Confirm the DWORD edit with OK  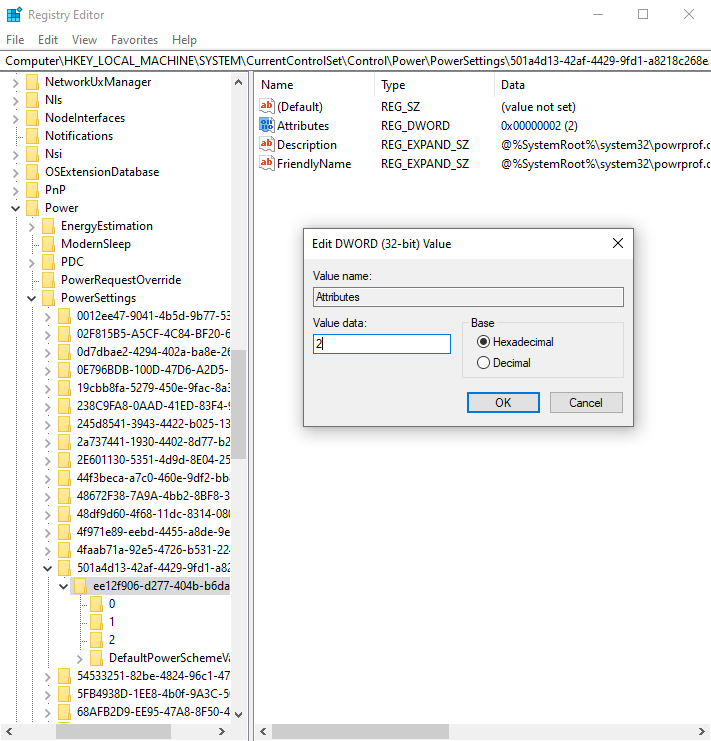point(503,402)
